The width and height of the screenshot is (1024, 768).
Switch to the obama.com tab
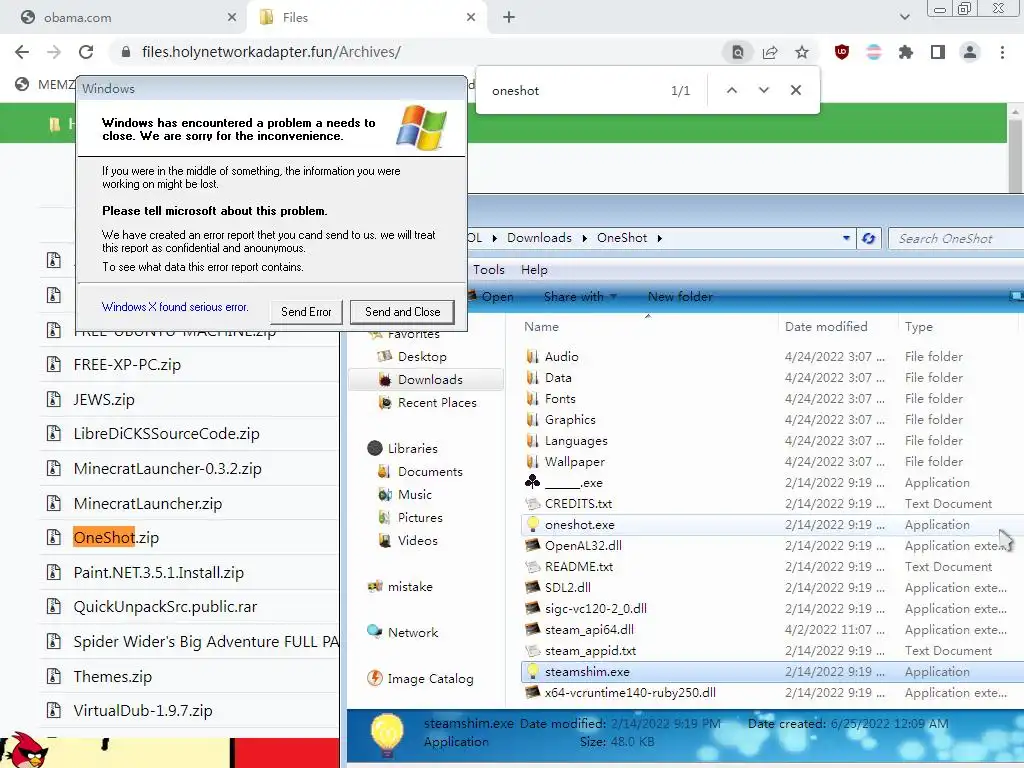[x=124, y=18]
